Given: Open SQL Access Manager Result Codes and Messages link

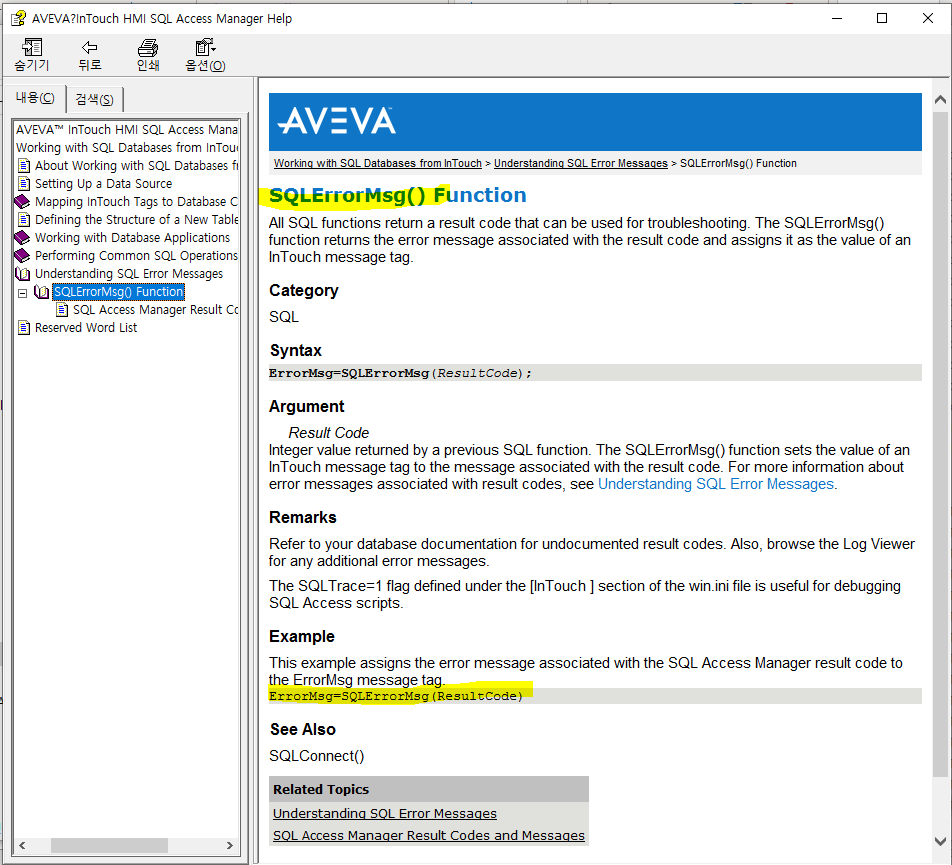Looking at the screenshot, I should [x=429, y=835].
